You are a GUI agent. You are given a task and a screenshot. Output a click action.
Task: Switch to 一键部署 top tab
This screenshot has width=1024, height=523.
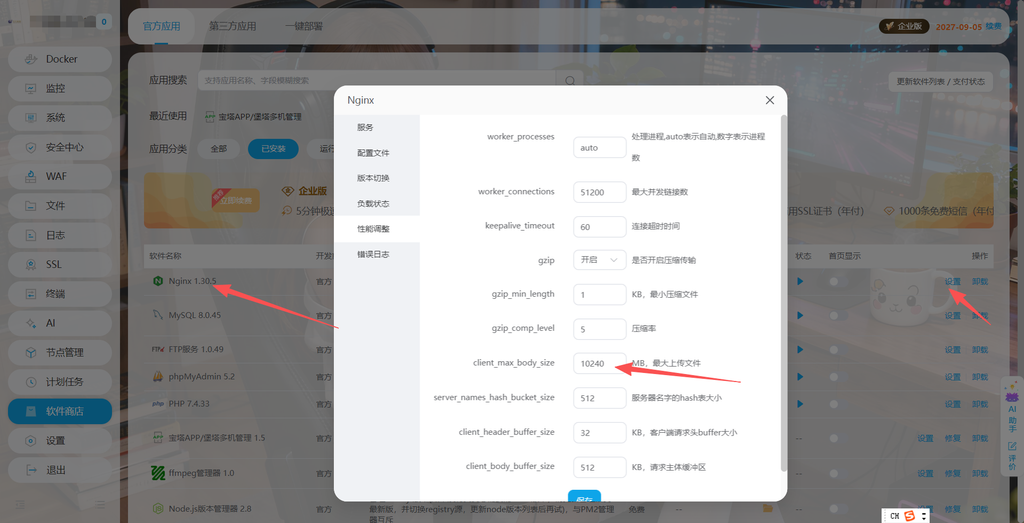[304, 26]
